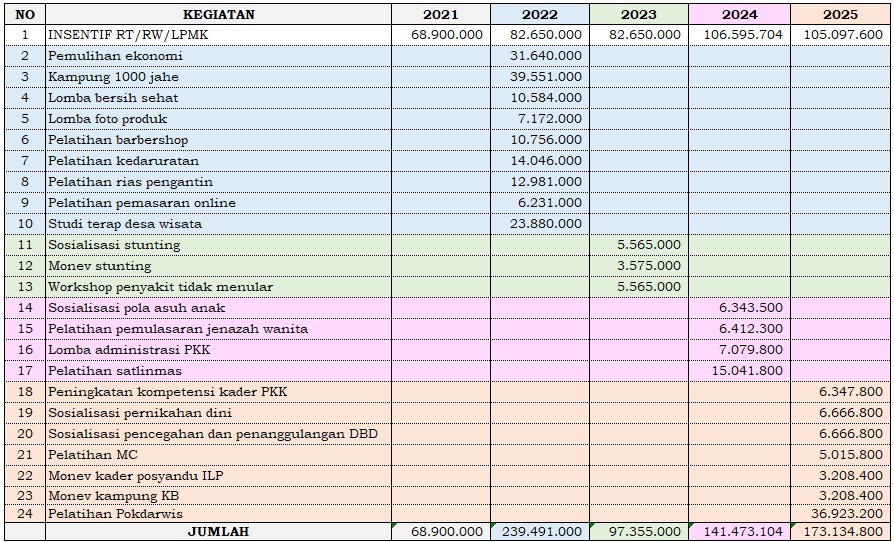
Task: Click 6.666.800 in Sosialisasi pernikahan dini row
Action: [851, 413]
